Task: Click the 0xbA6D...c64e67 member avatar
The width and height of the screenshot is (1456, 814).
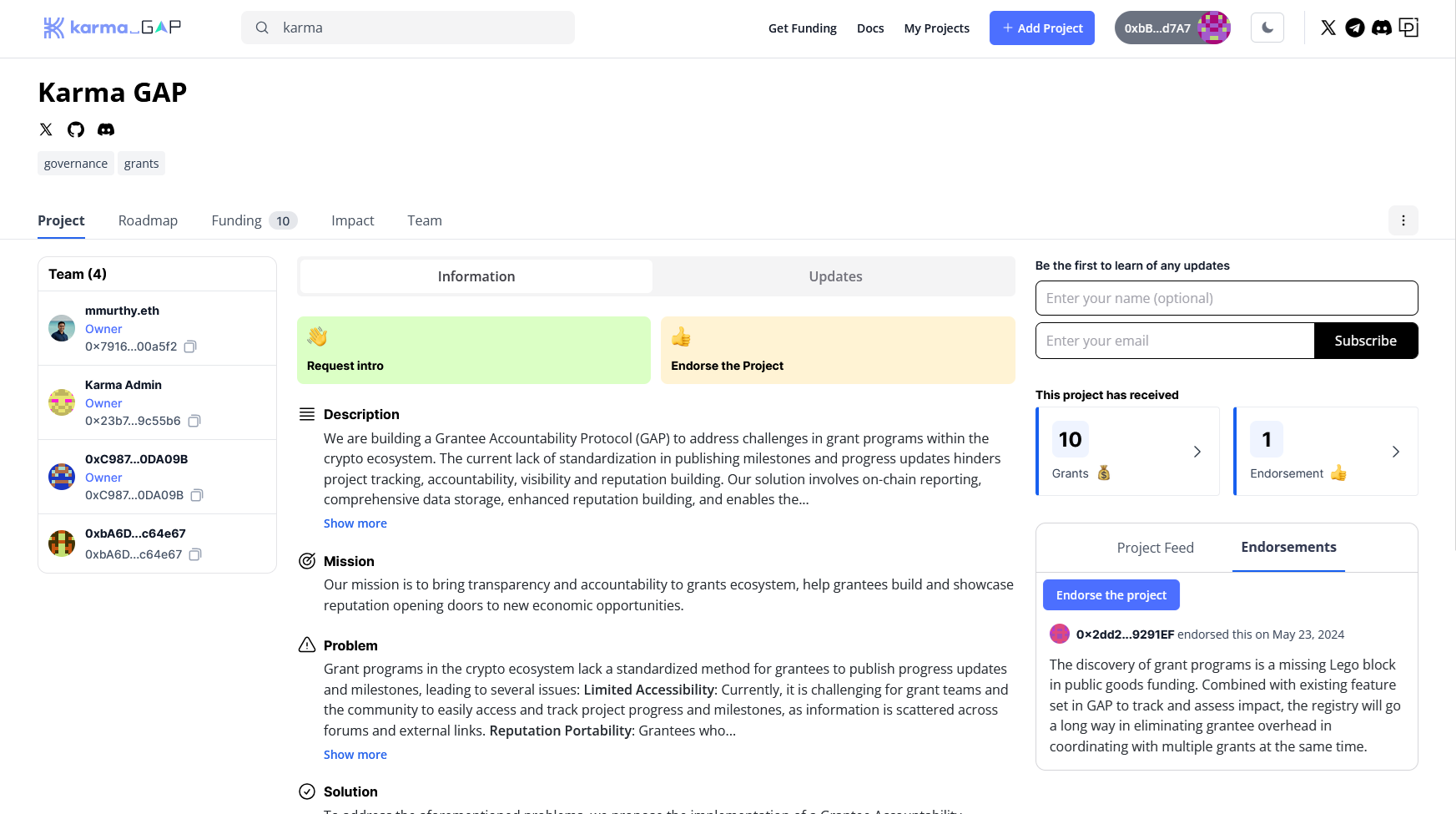Action: [62, 544]
